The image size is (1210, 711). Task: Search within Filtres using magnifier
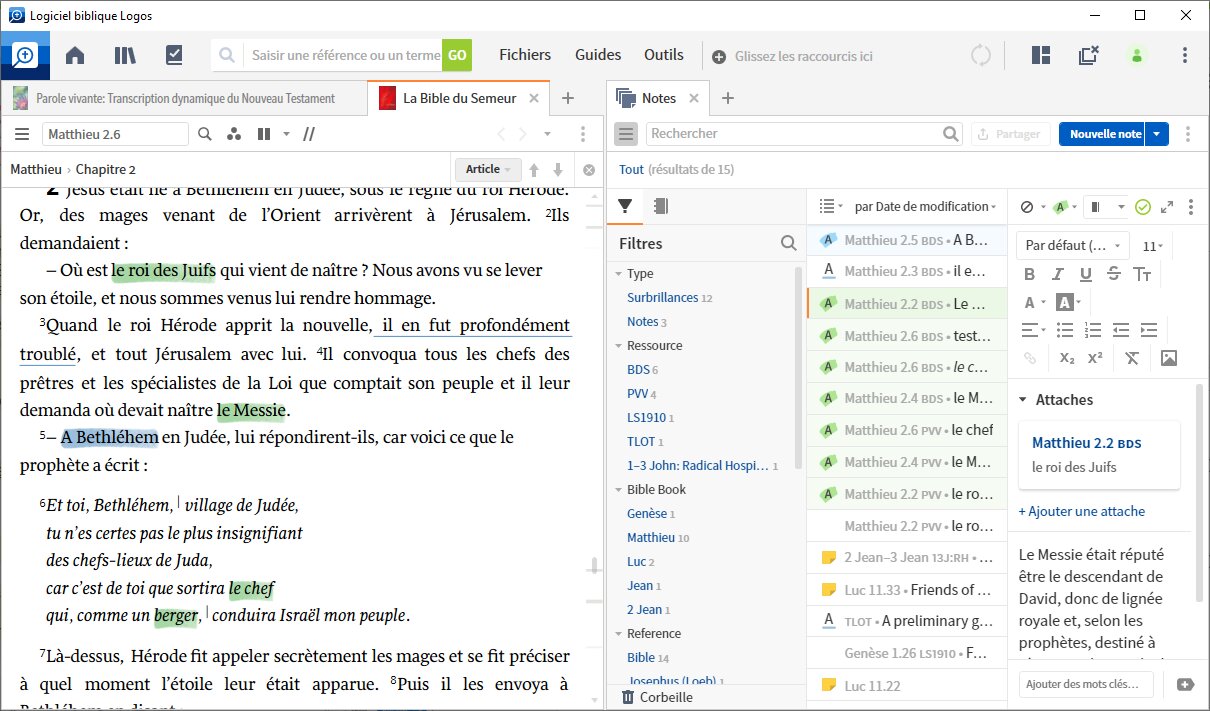point(789,243)
